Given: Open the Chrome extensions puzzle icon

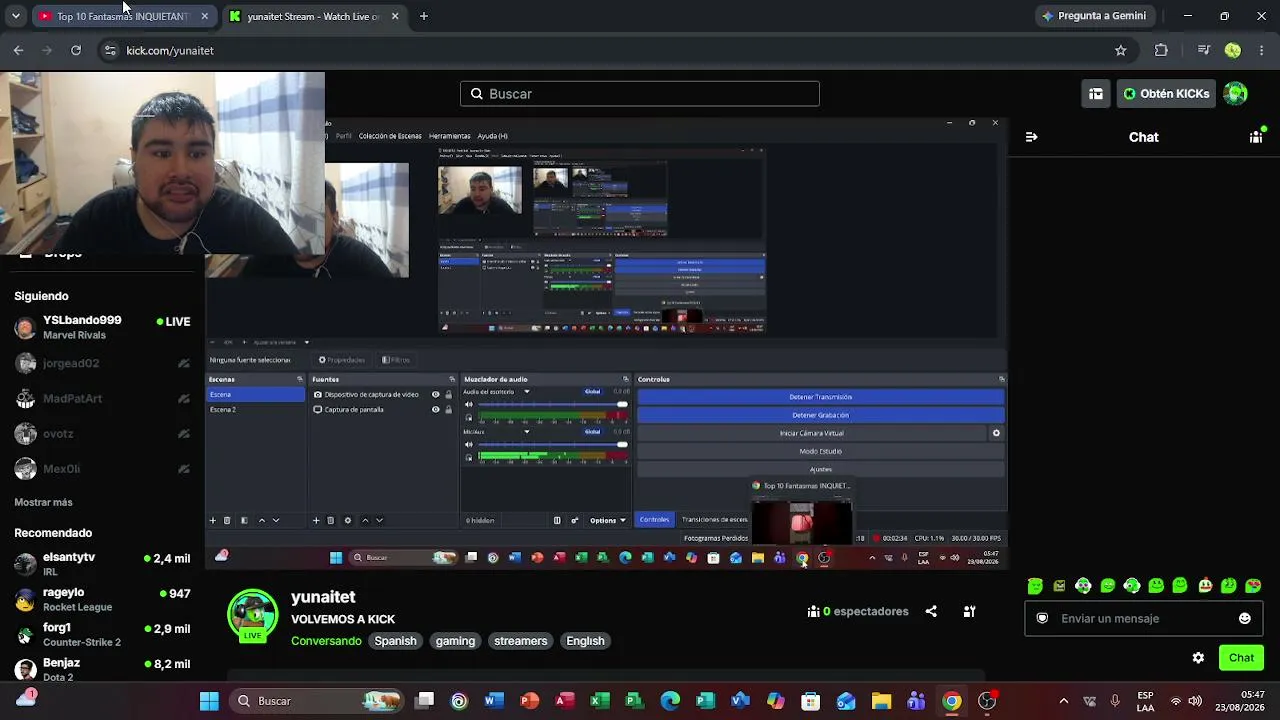Looking at the screenshot, I should 1161,50.
